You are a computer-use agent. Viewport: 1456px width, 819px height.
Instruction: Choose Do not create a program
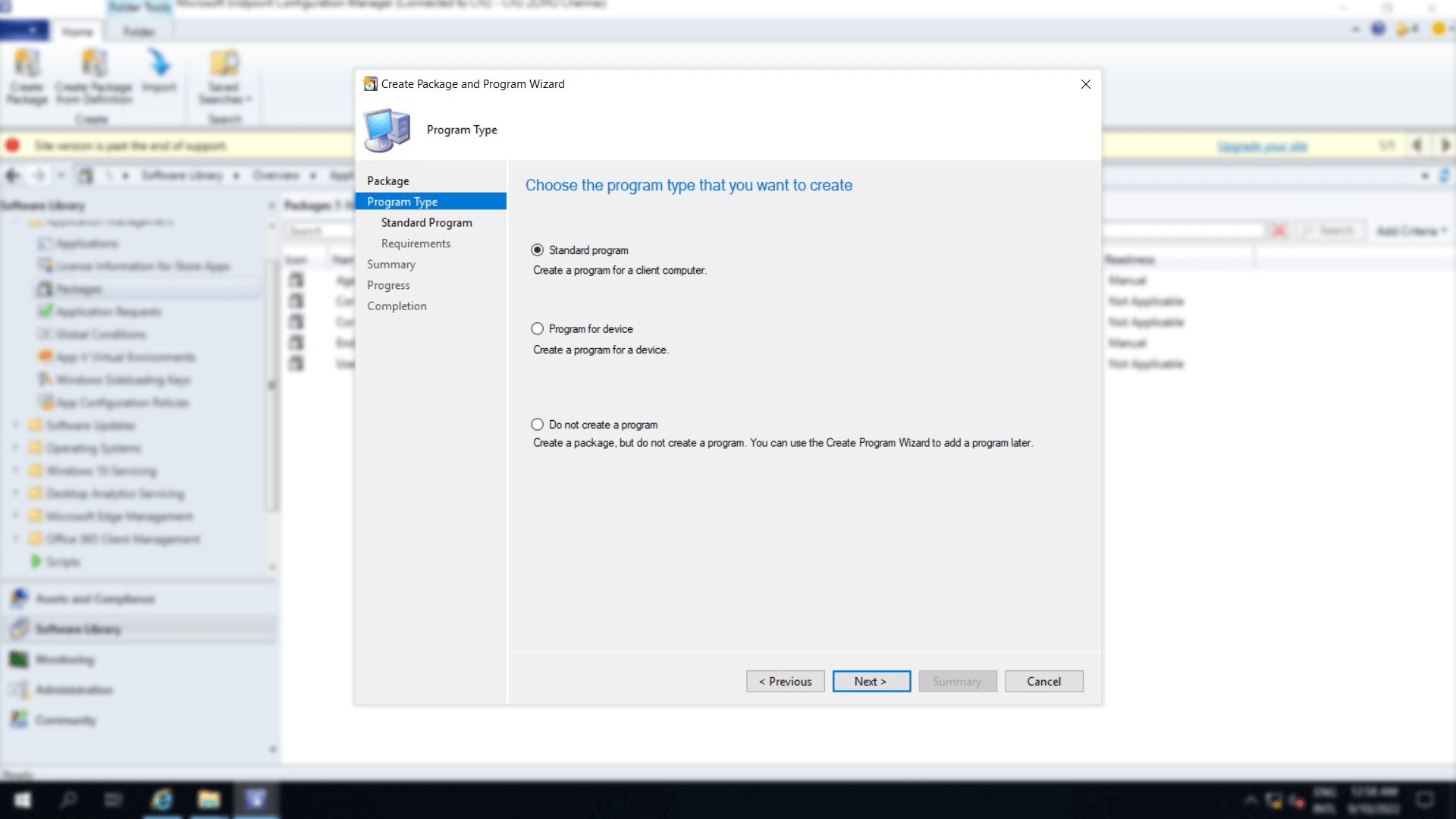pyautogui.click(x=538, y=424)
